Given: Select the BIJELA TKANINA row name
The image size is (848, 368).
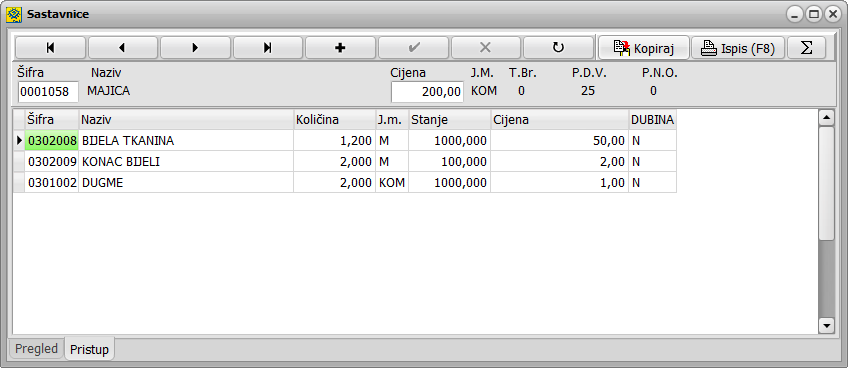Looking at the screenshot, I should [186, 141].
